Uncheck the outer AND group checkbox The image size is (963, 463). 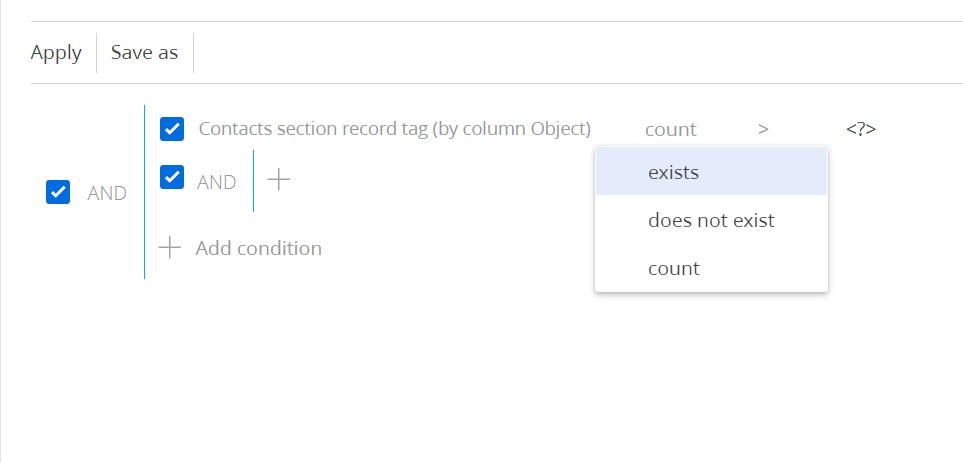pos(58,192)
